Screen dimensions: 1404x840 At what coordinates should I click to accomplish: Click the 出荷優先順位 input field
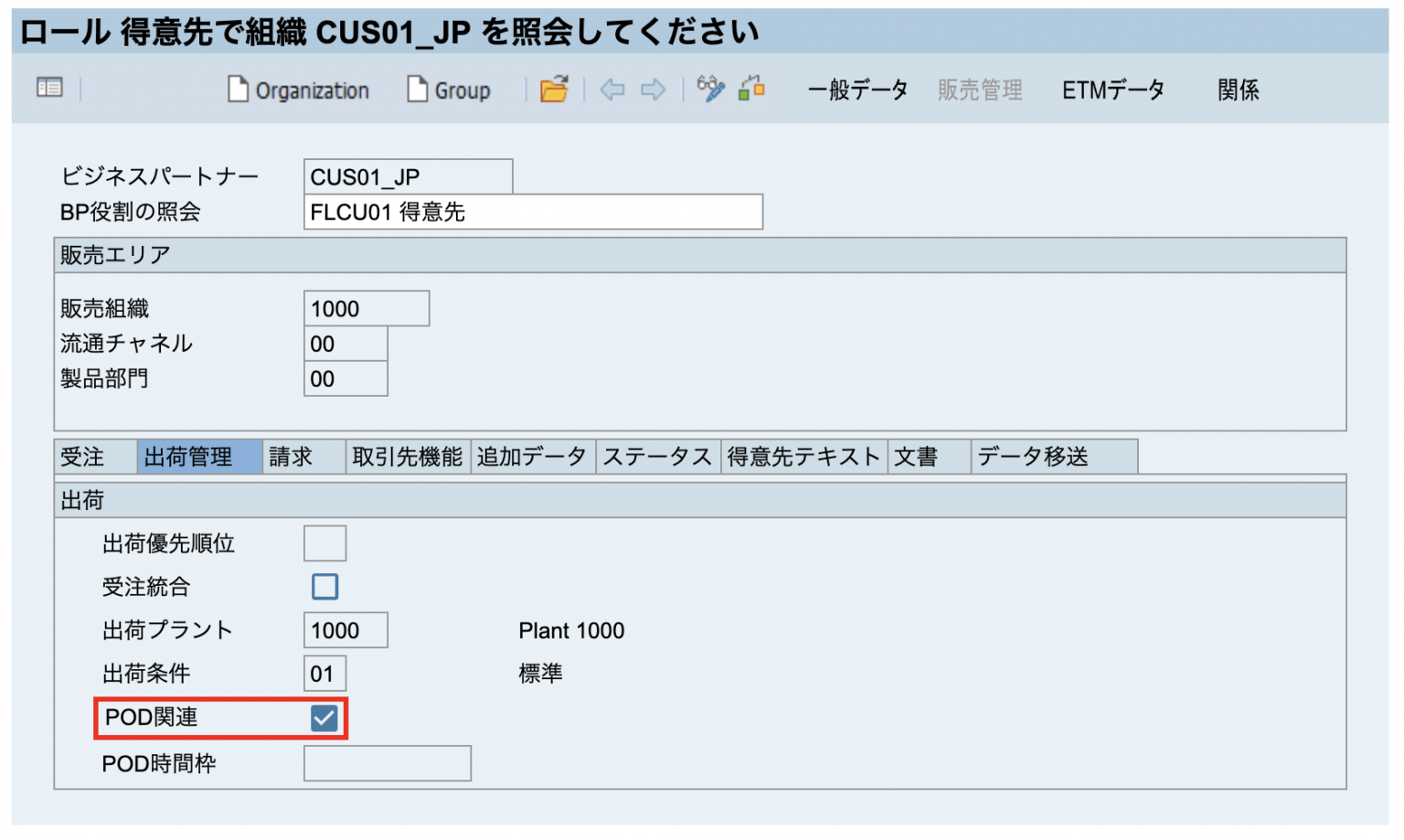(324, 542)
